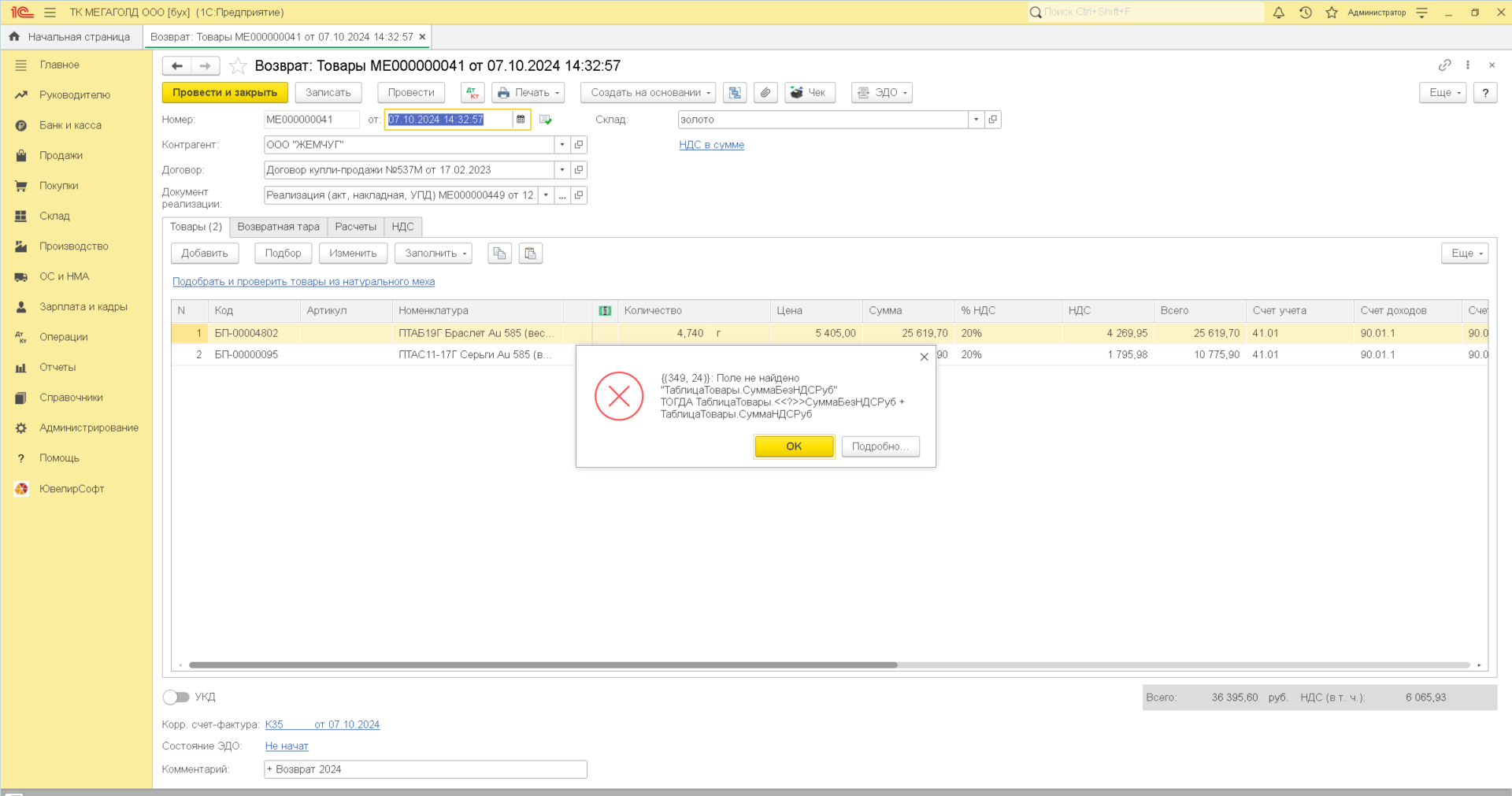This screenshot has width=1512, height=796.
Task: Click the horizontal table scrollbar
Action: (543, 665)
